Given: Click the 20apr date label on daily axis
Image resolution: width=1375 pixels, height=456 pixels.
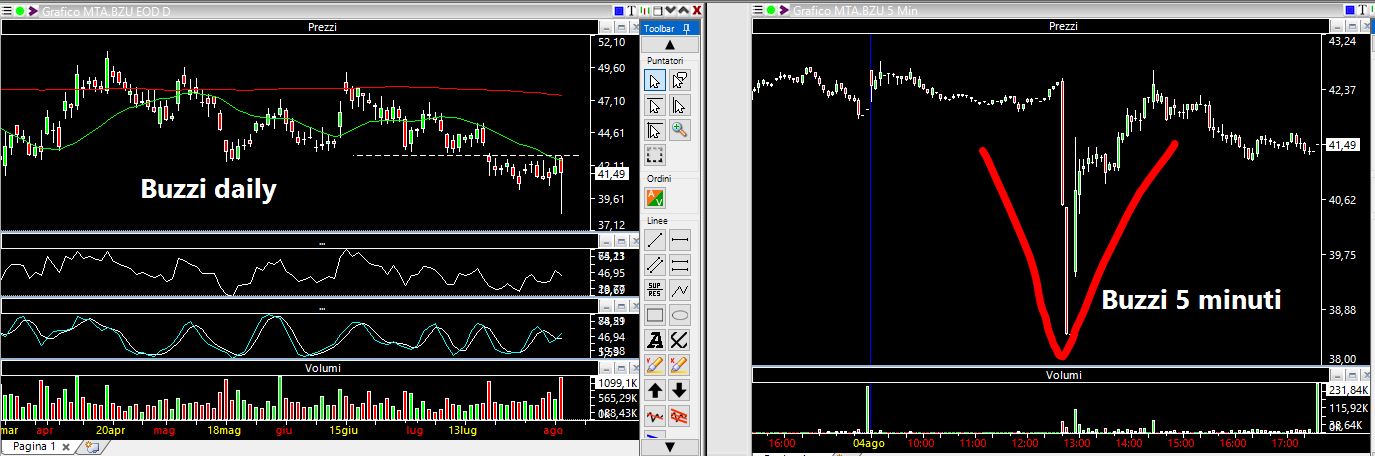Looking at the screenshot, I should tap(110, 430).
